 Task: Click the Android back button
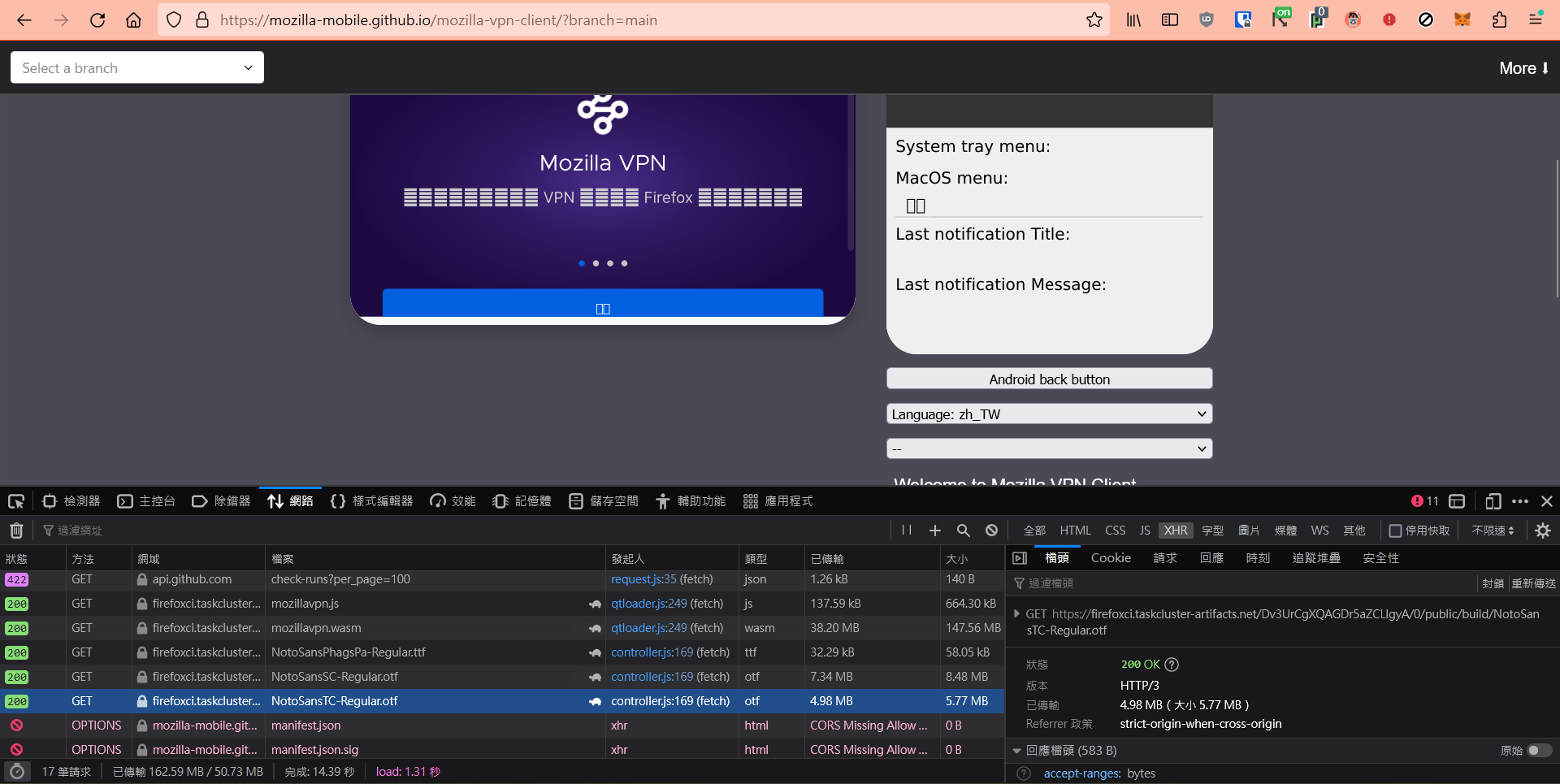click(1049, 379)
